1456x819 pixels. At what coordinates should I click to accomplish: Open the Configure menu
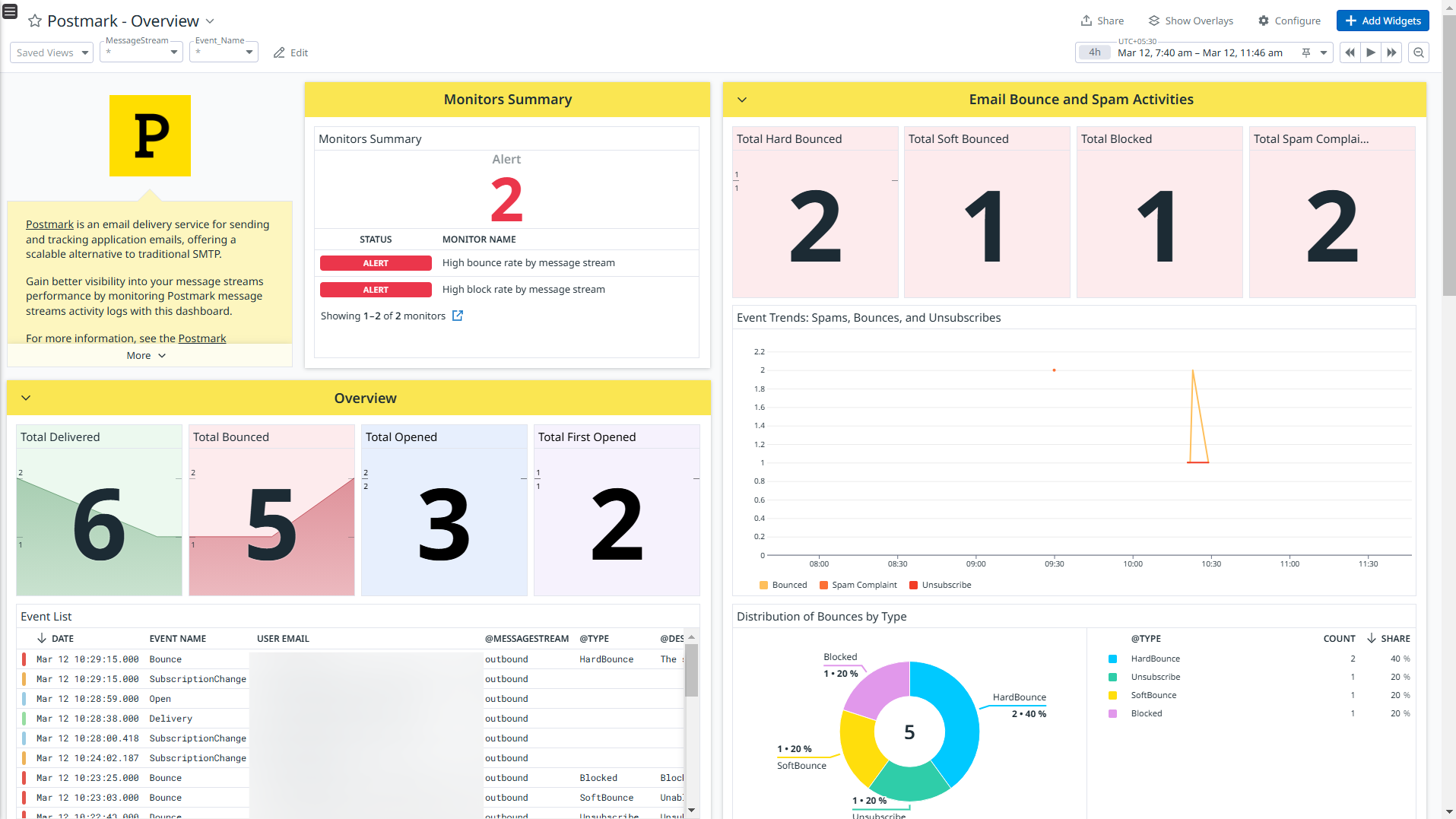(1289, 21)
